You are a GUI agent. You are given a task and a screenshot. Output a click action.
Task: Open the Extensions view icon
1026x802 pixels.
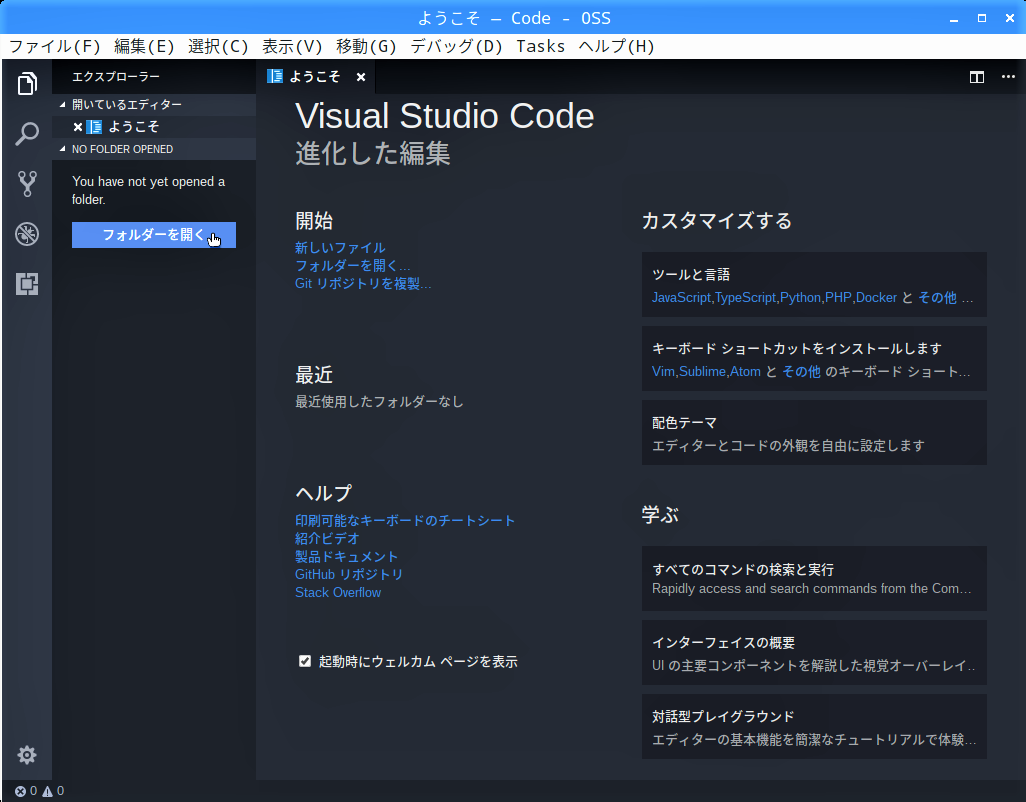pyautogui.click(x=27, y=284)
